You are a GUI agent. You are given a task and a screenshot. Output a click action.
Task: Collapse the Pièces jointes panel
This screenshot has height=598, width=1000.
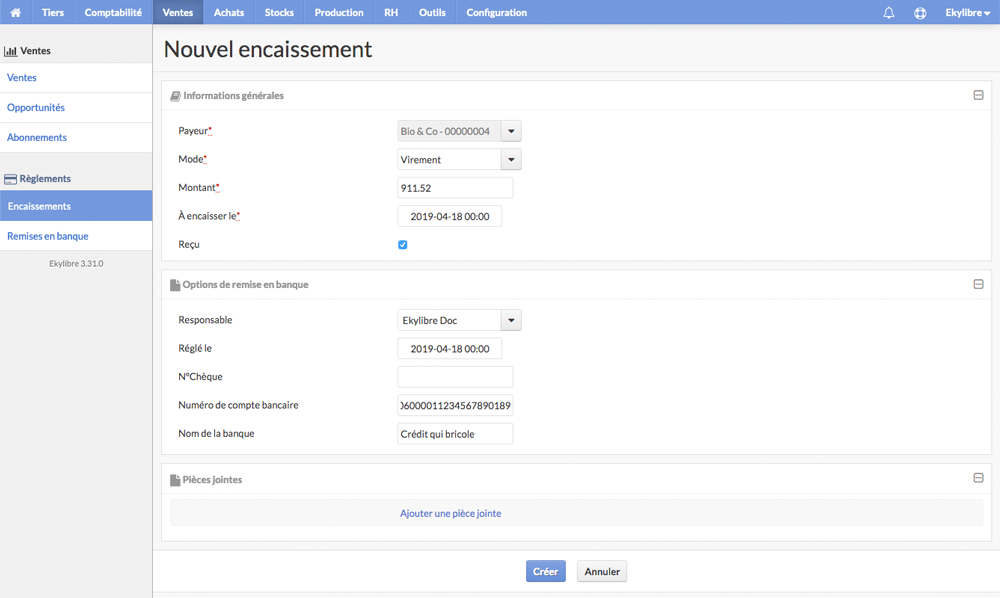pos(978,478)
